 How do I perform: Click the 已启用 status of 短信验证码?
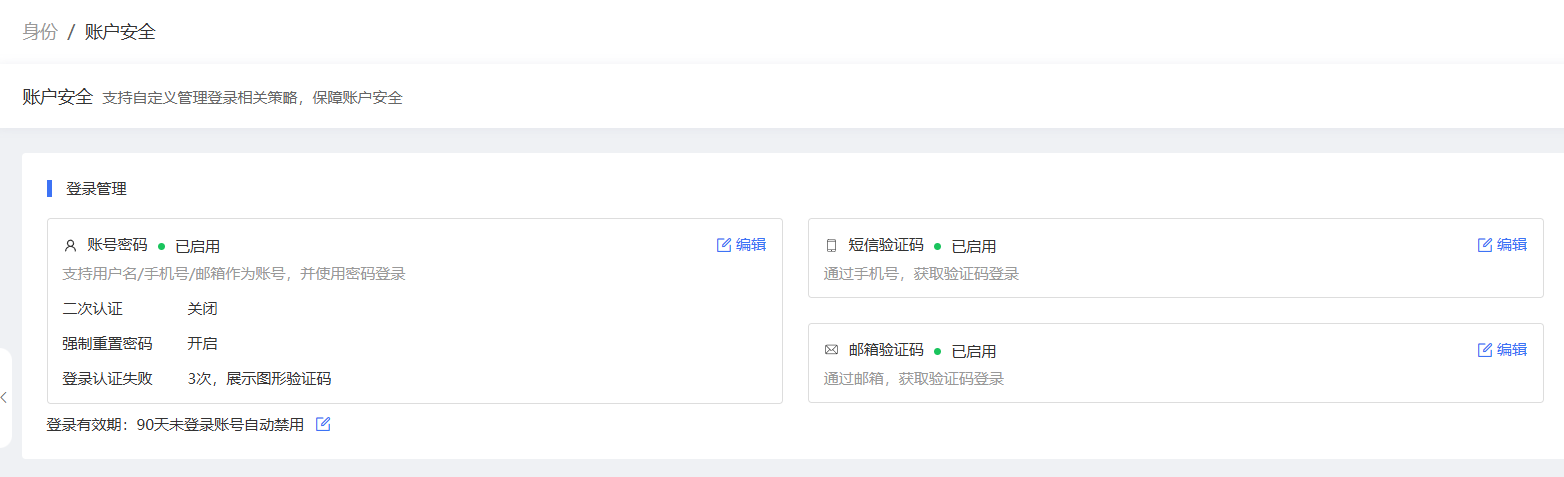click(973, 246)
